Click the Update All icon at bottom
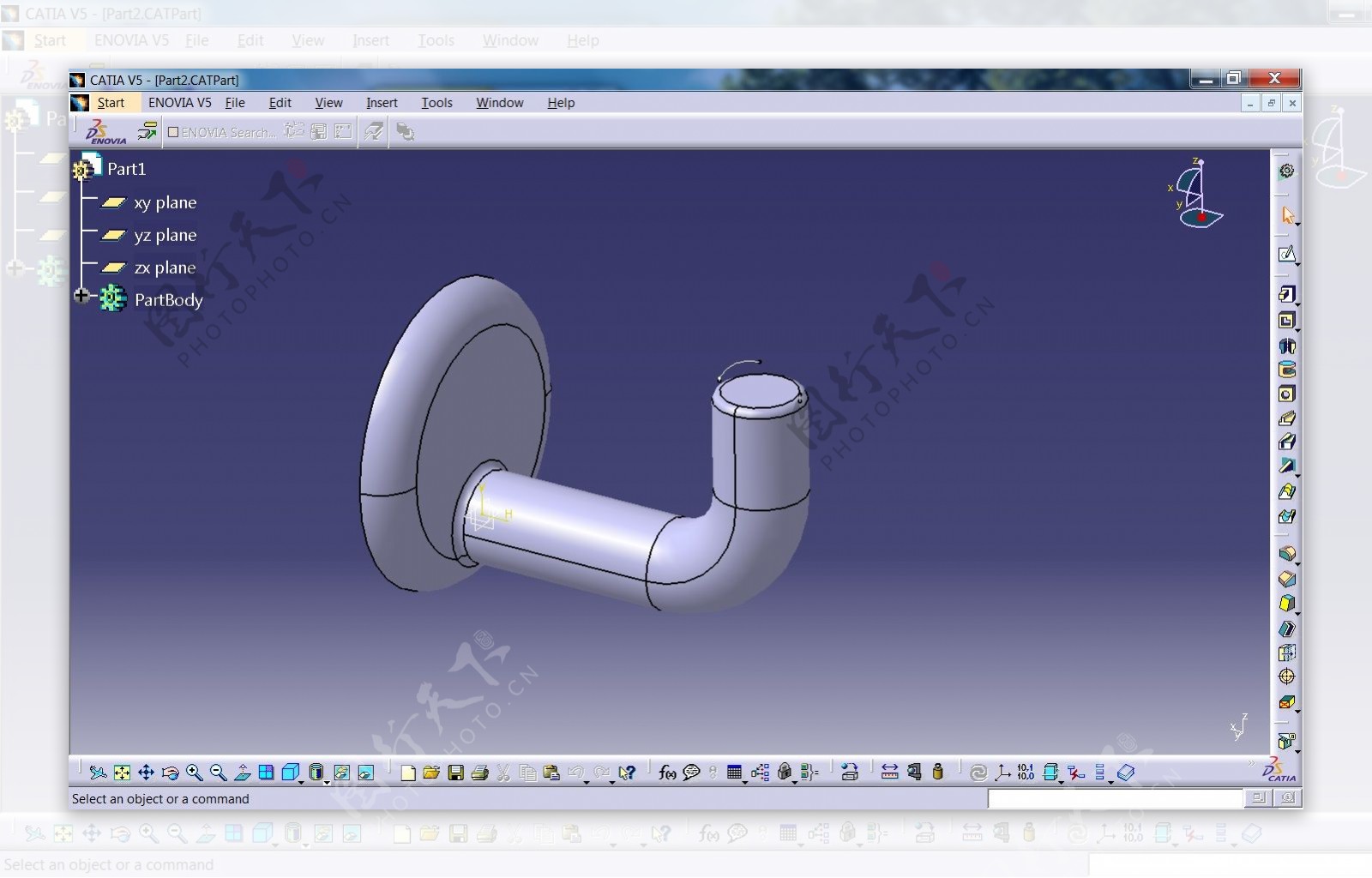 pyautogui.click(x=978, y=773)
